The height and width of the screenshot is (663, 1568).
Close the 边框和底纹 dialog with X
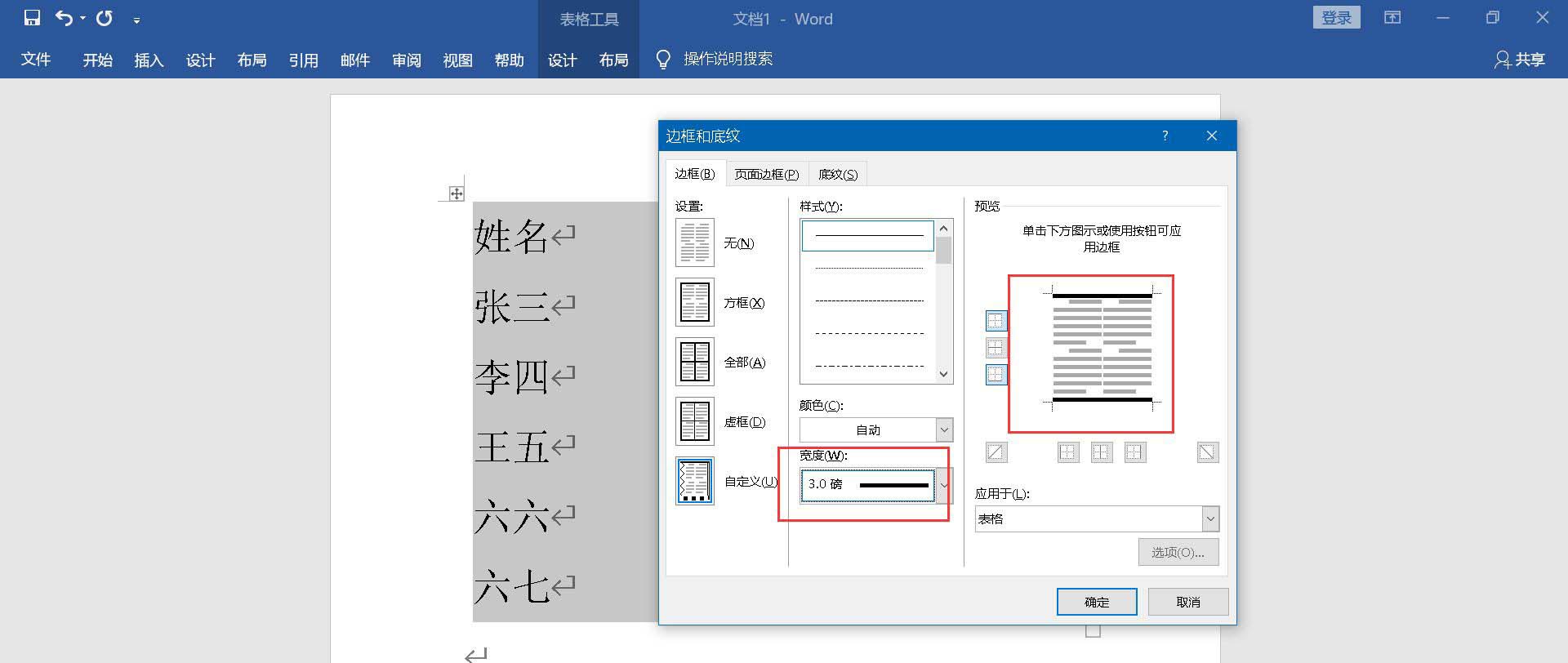pos(1212,136)
